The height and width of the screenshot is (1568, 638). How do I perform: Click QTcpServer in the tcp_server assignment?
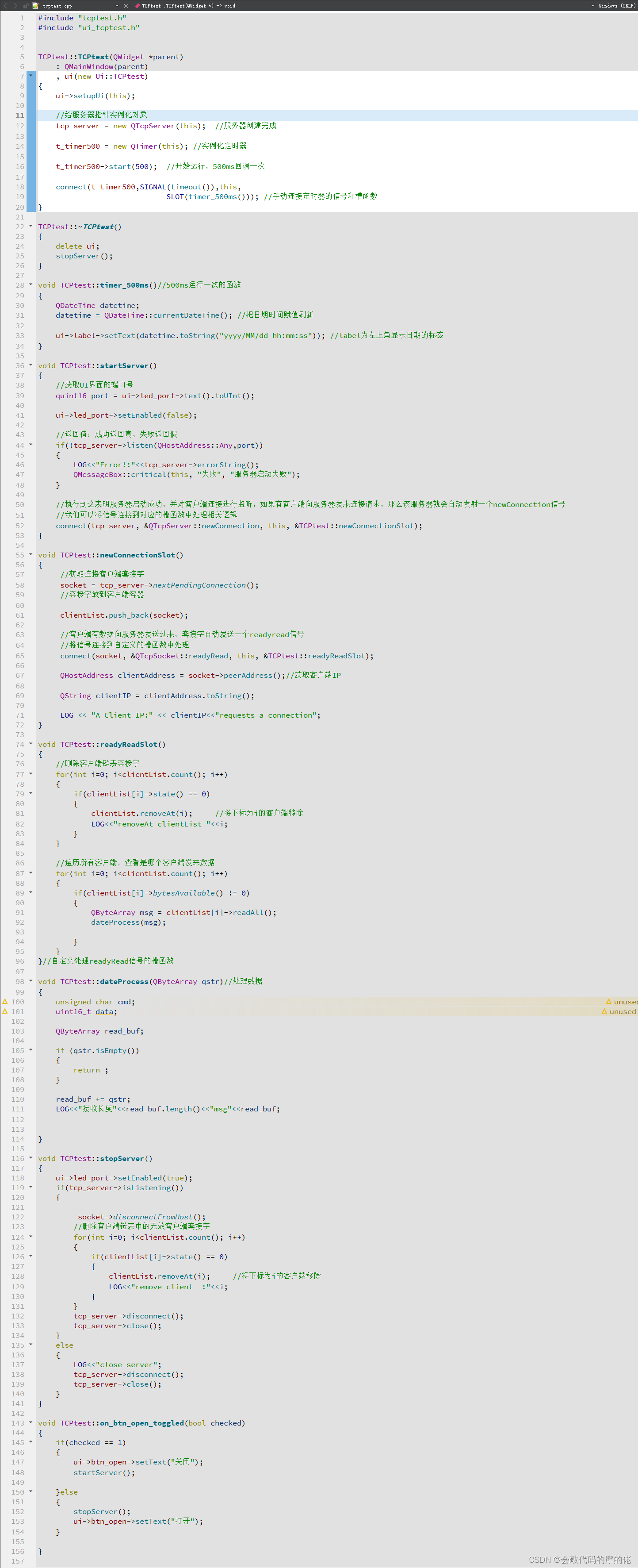(x=153, y=126)
